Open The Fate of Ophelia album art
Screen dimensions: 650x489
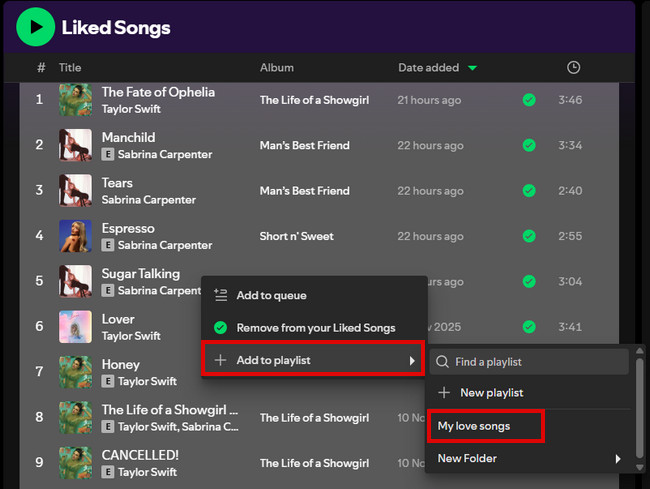tap(75, 100)
